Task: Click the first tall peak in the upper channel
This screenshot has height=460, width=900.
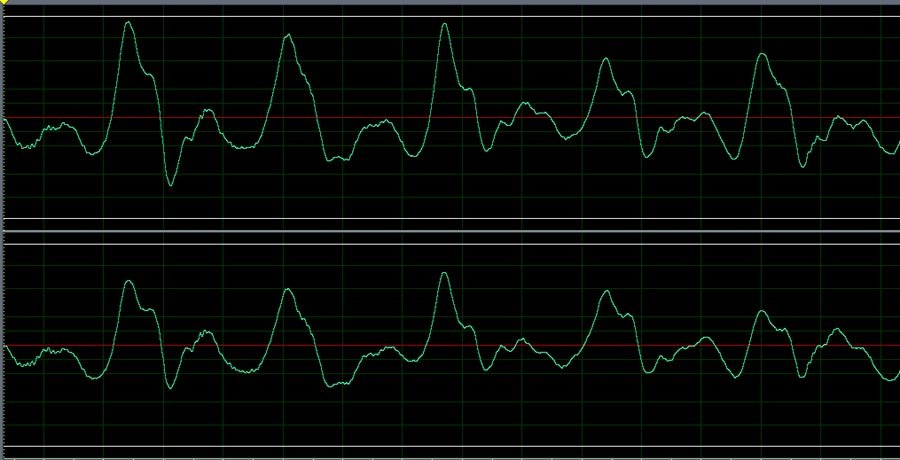Action: coord(128,23)
